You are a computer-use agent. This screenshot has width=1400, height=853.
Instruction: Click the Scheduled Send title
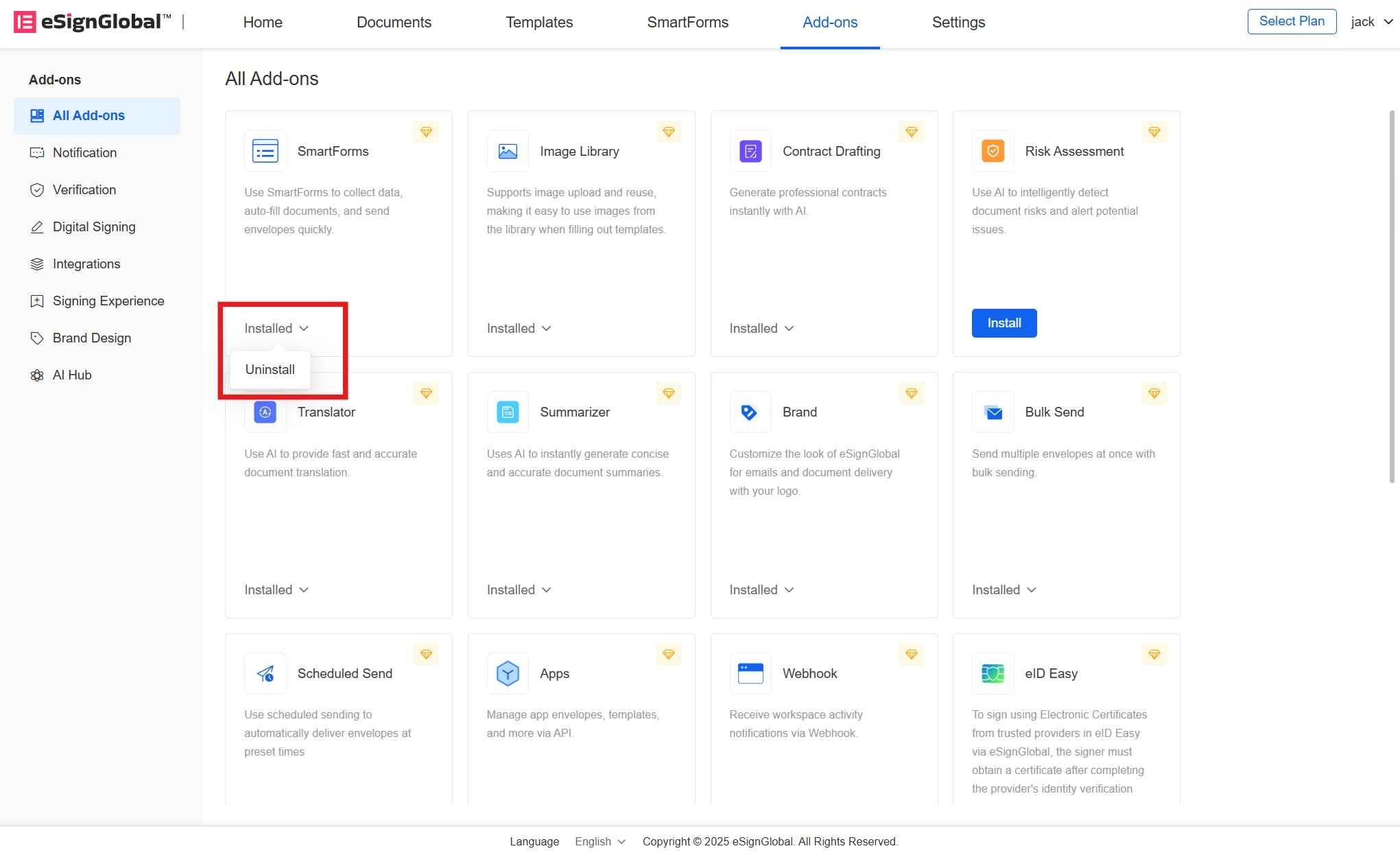coord(345,673)
